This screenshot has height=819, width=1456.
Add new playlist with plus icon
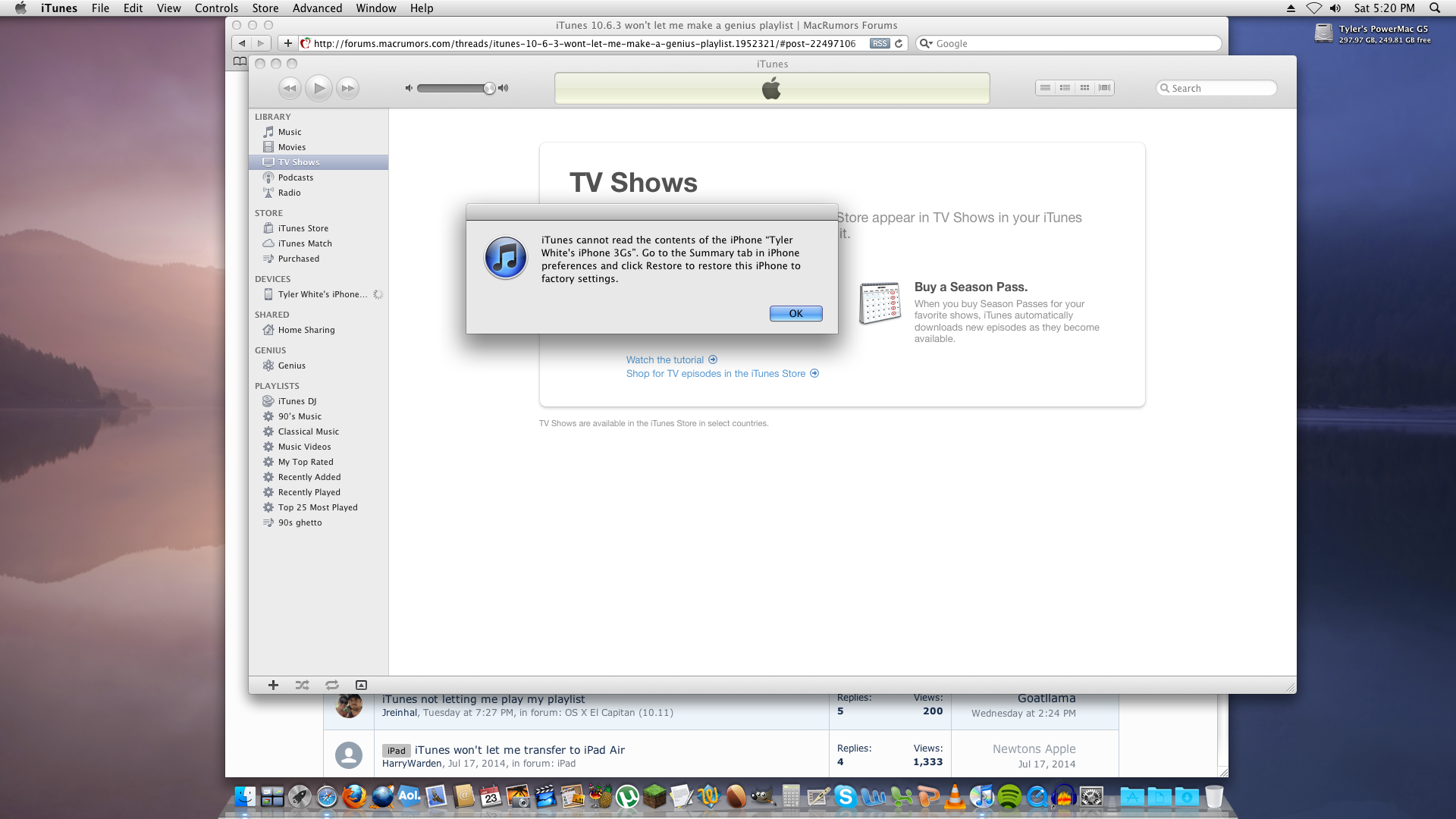click(273, 685)
